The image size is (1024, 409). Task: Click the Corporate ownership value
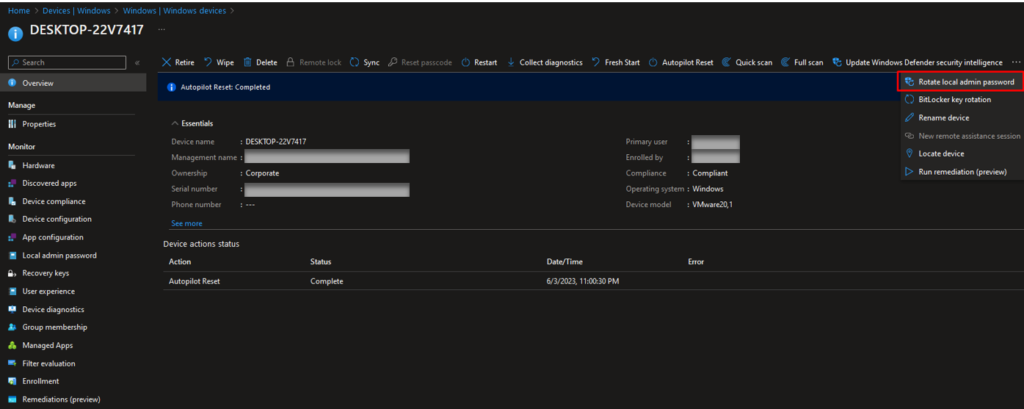(x=263, y=174)
